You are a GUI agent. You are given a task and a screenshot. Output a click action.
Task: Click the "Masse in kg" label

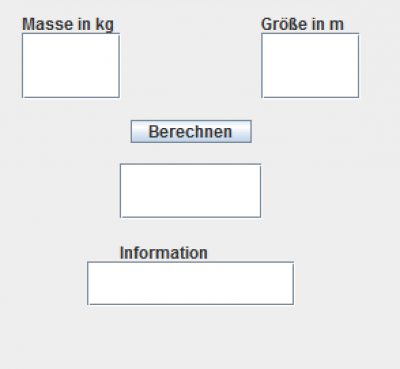point(68,25)
